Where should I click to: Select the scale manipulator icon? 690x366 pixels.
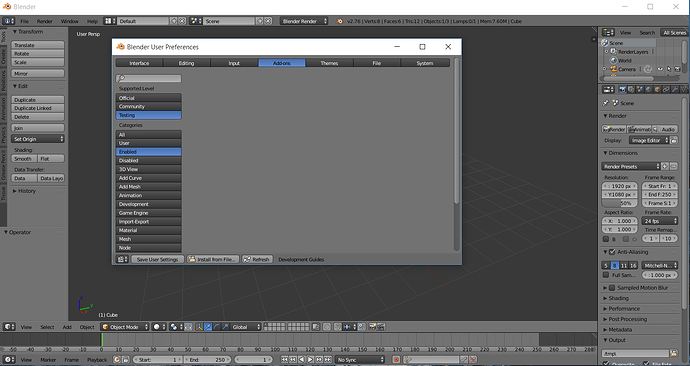[225, 327]
